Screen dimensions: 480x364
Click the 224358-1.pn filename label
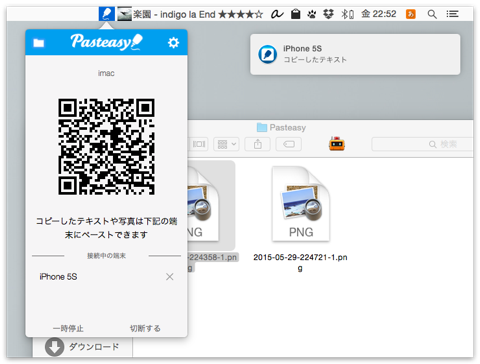point(212,257)
